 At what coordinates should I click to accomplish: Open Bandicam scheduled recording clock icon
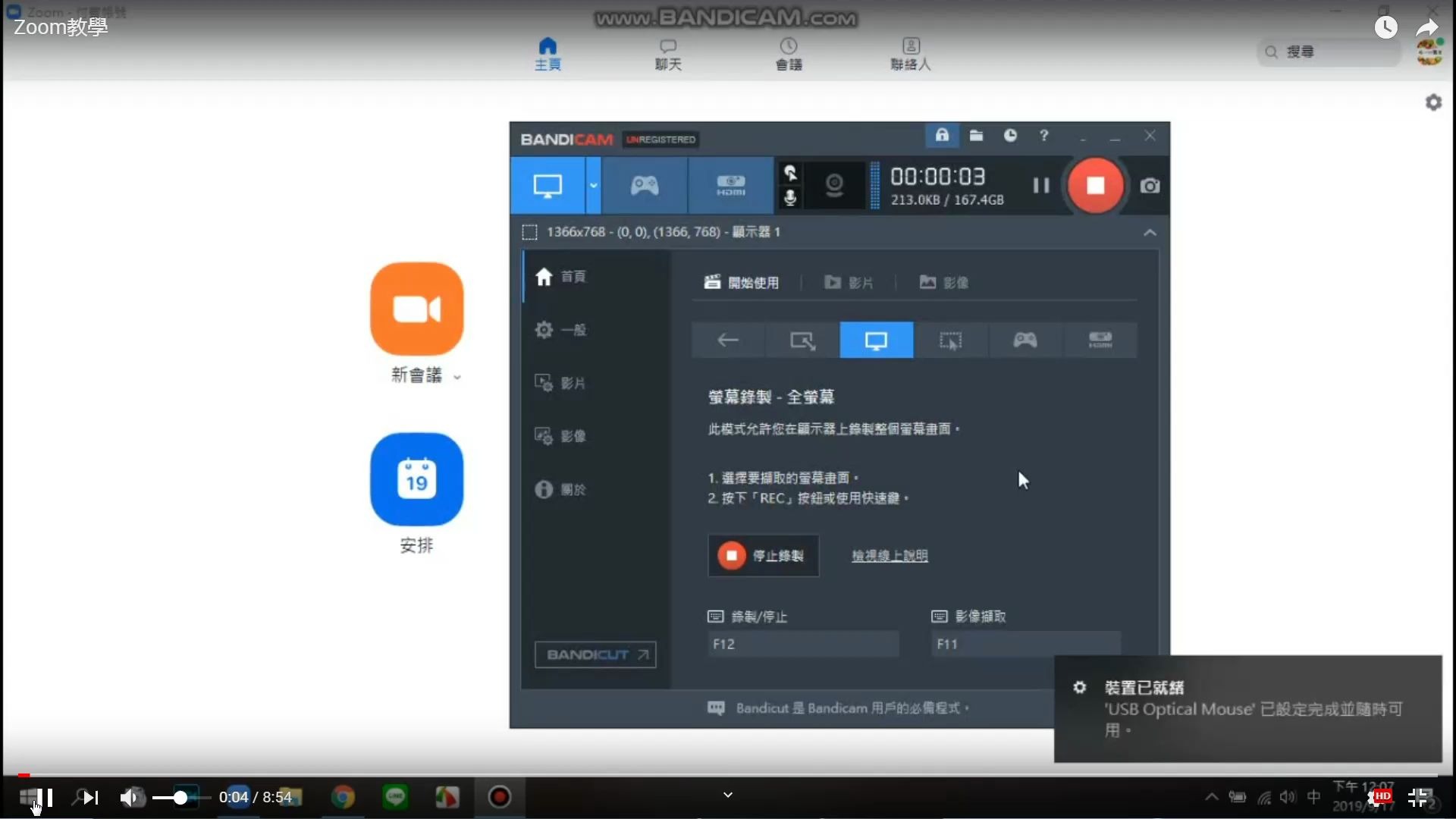[x=1010, y=136]
